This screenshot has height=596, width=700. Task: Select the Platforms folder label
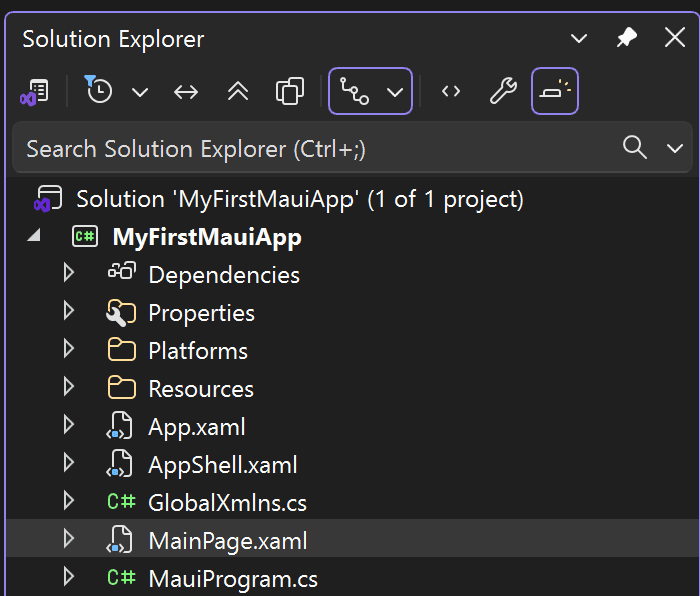pos(198,351)
